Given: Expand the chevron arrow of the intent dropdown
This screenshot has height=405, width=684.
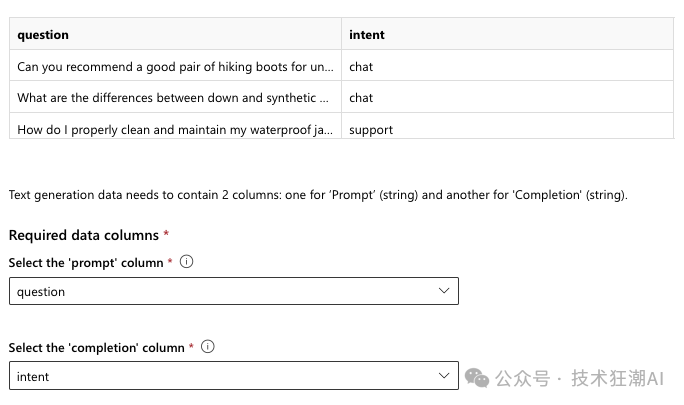Looking at the screenshot, I should 444,376.
